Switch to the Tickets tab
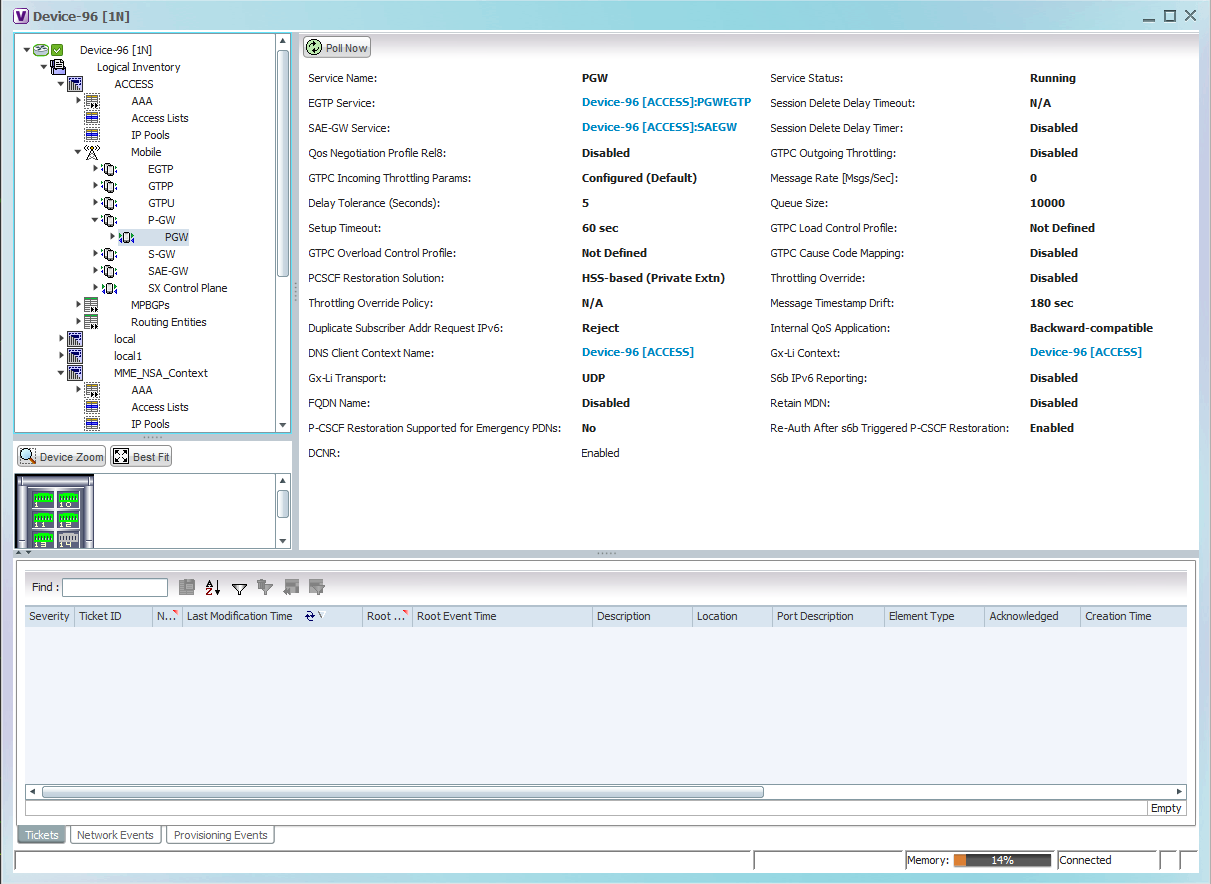This screenshot has height=884, width=1211. 42,835
